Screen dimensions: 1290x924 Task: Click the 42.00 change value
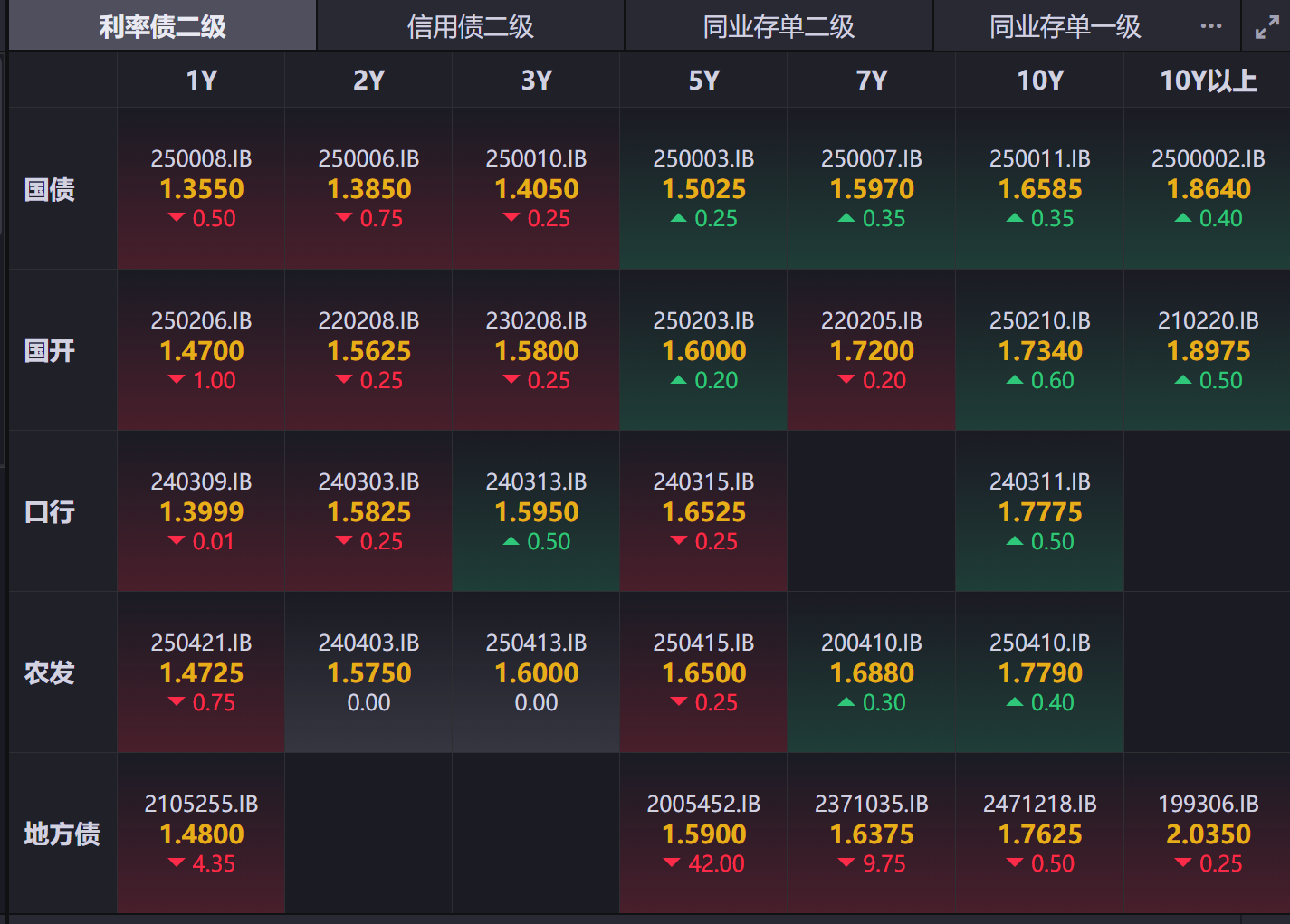716,863
